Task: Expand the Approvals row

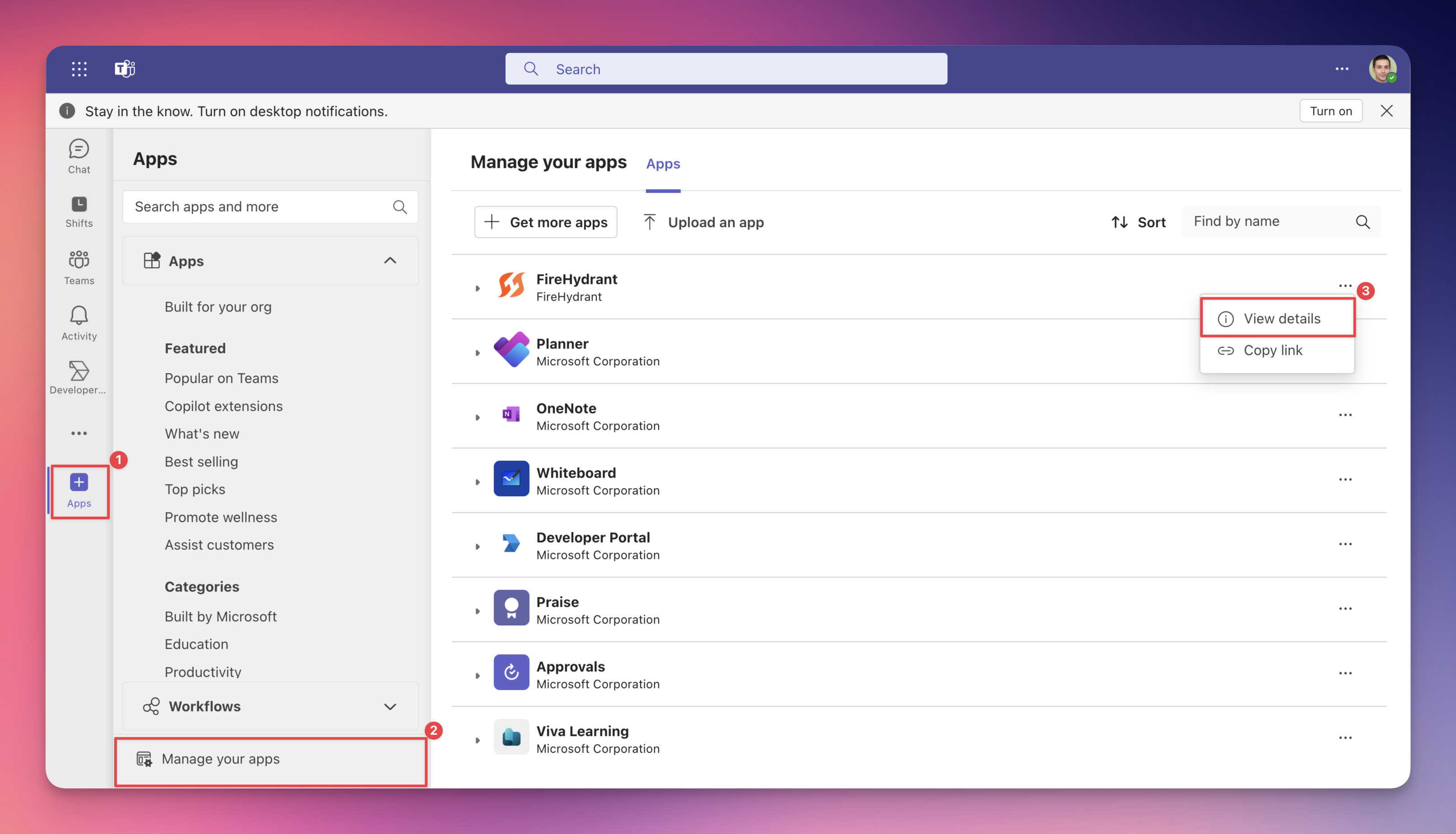Action: tap(477, 676)
